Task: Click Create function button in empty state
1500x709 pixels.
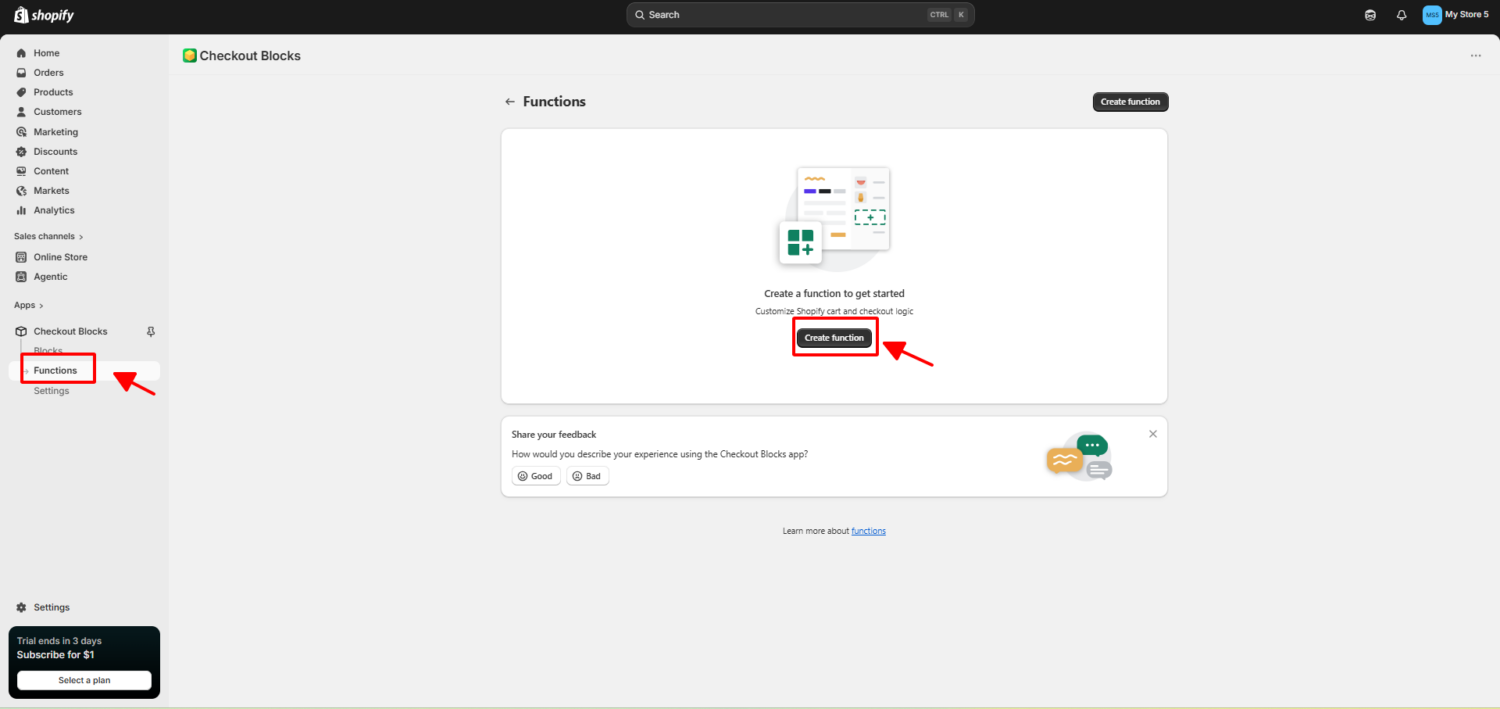Action: click(x=834, y=338)
